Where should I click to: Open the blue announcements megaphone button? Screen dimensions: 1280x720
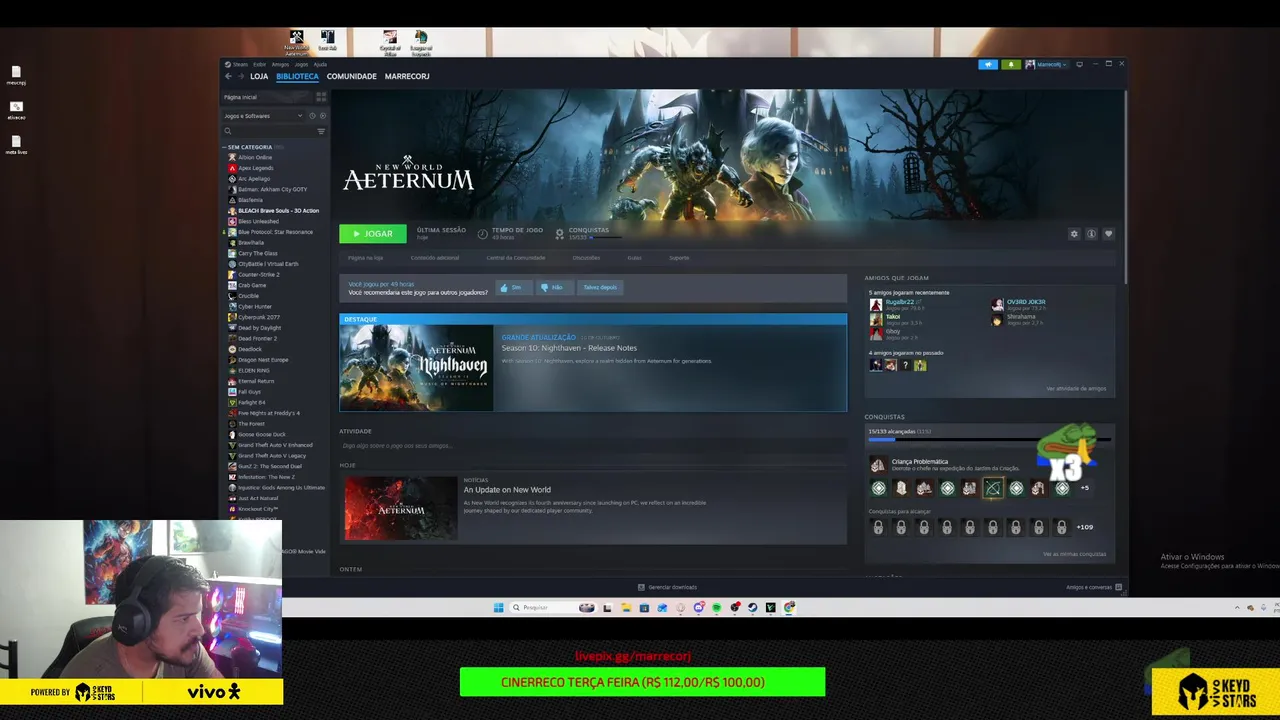[x=988, y=64]
